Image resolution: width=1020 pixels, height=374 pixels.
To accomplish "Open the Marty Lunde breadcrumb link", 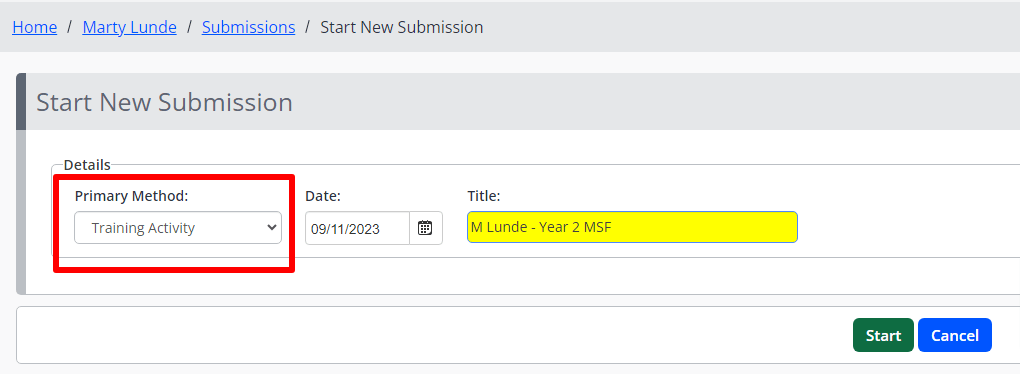I will (x=129, y=27).
